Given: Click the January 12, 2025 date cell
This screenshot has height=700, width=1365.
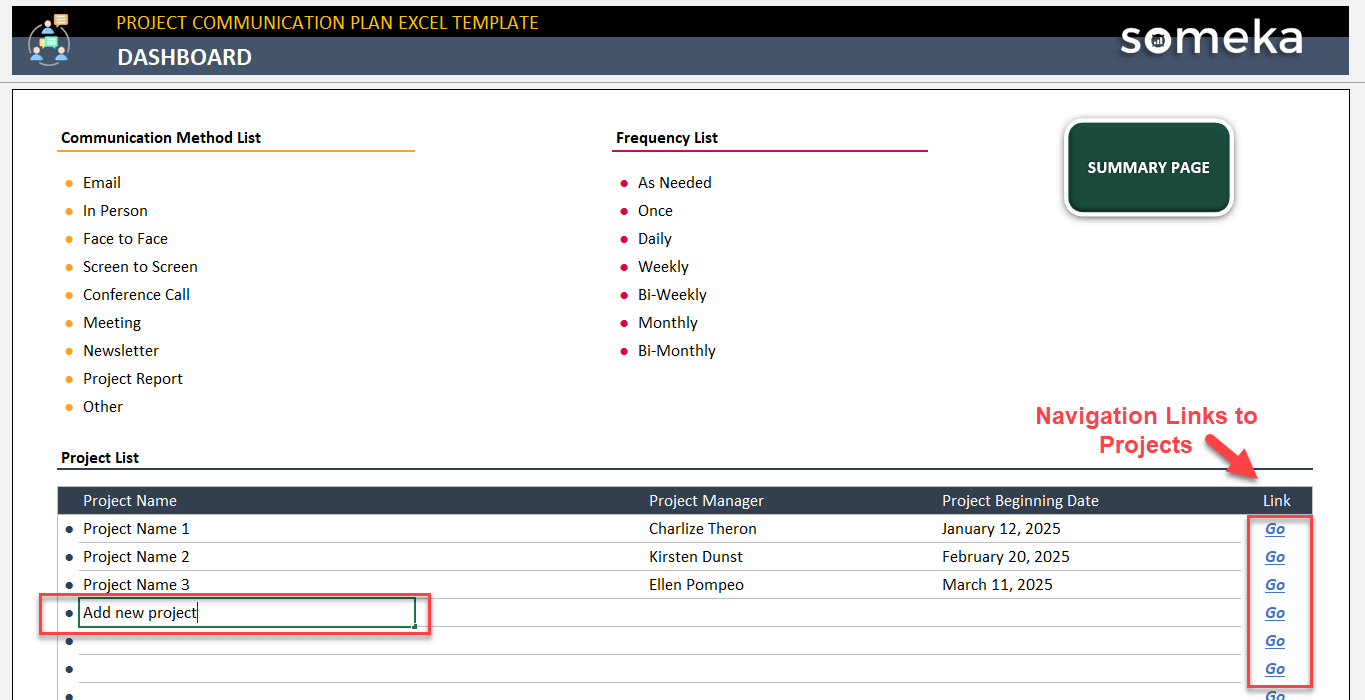Looking at the screenshot, I should [x=1001, y=529].
